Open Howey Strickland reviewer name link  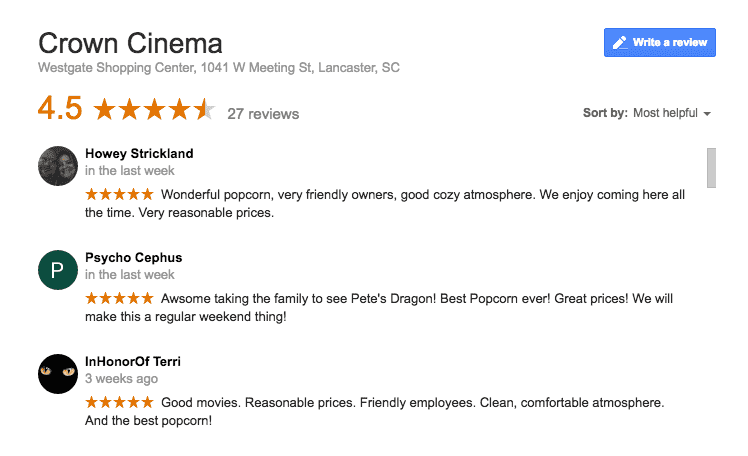139,154
